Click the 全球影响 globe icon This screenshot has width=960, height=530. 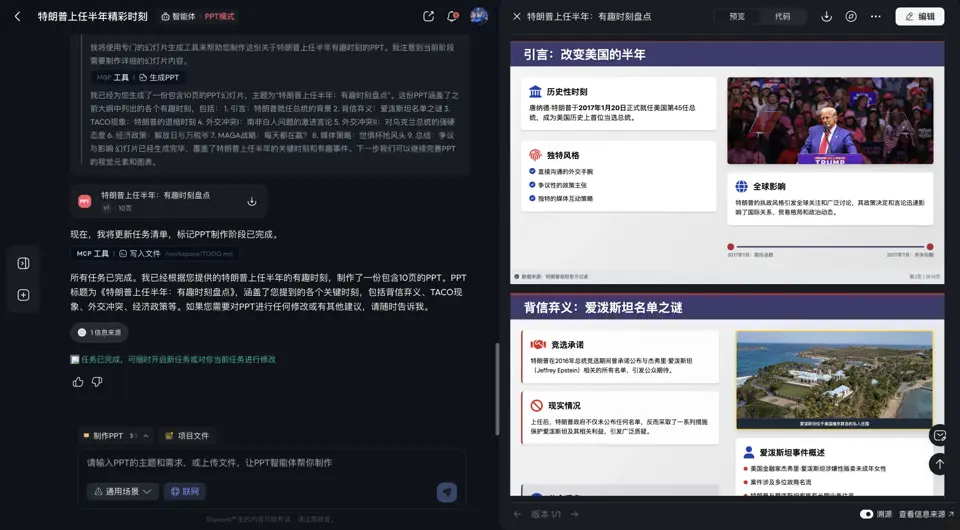point(741,186)
